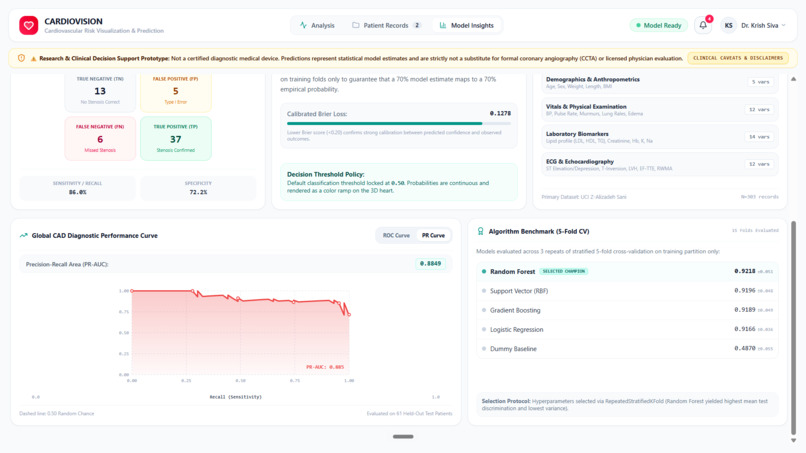The image size is (806, 453).
Task: Select the Dummy Baseline row
Action: point(627,349)
